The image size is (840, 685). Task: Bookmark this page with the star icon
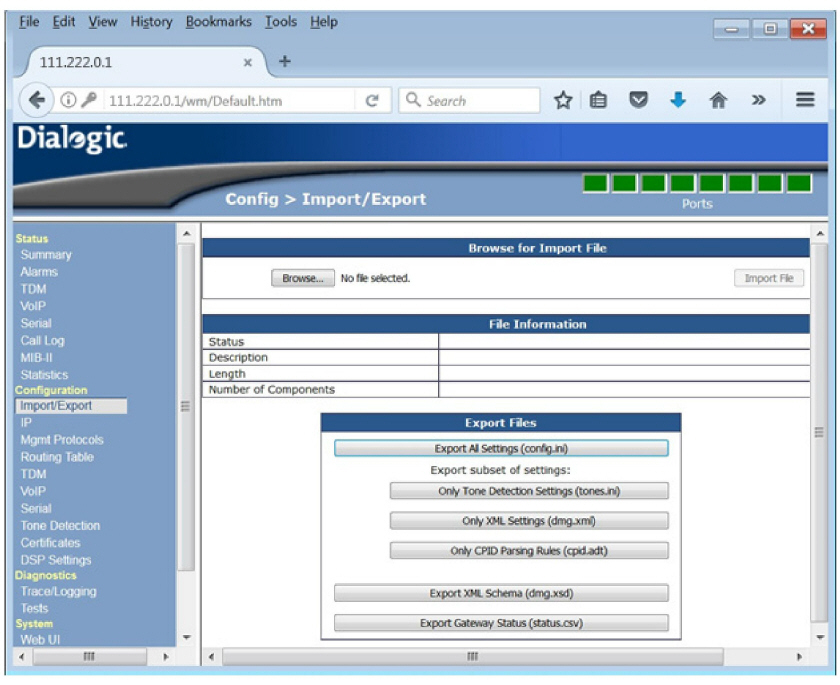(562, 100)
